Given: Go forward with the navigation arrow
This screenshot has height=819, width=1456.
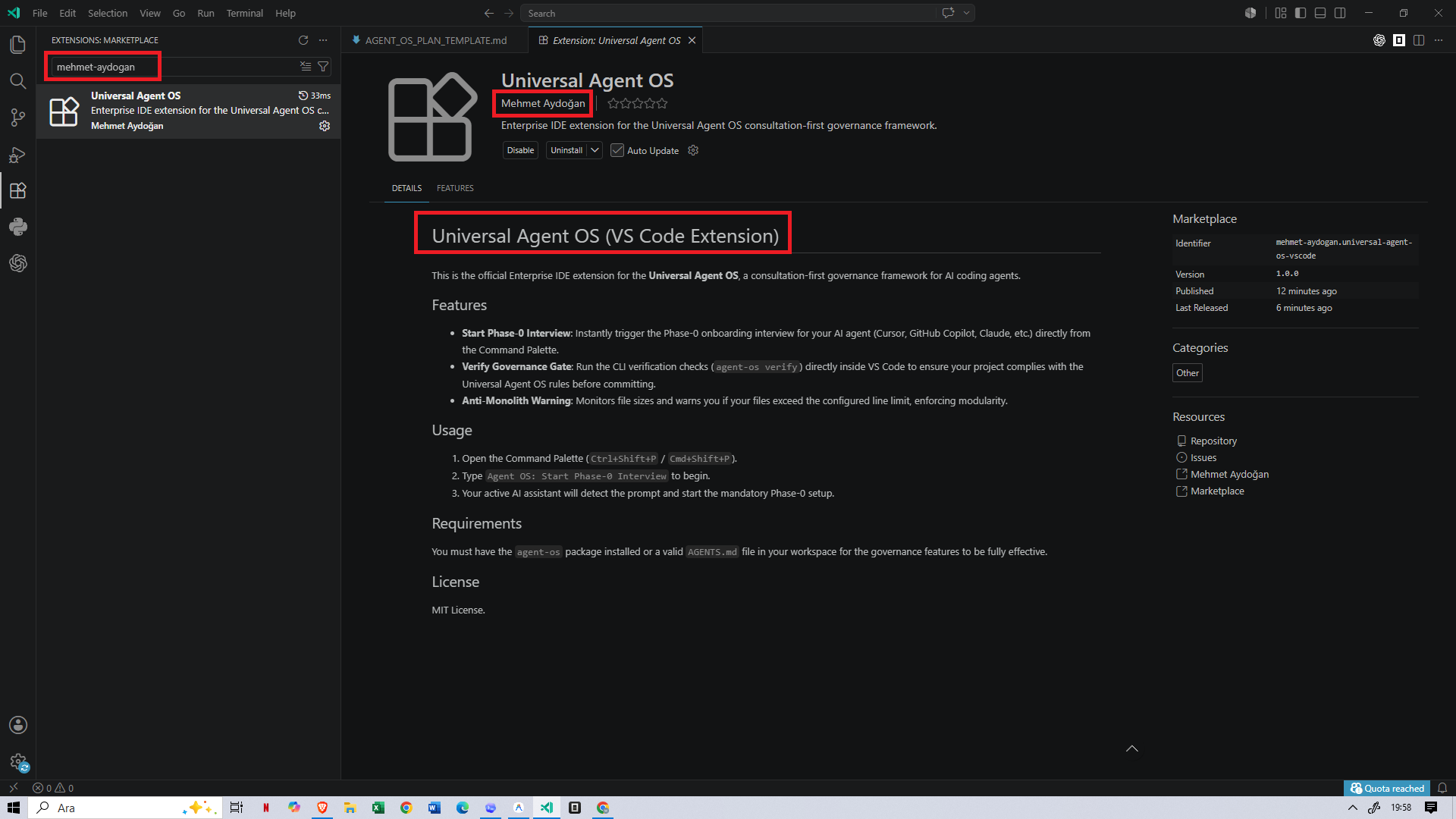Looking at the screenshot, I should (x=509, y=13).
